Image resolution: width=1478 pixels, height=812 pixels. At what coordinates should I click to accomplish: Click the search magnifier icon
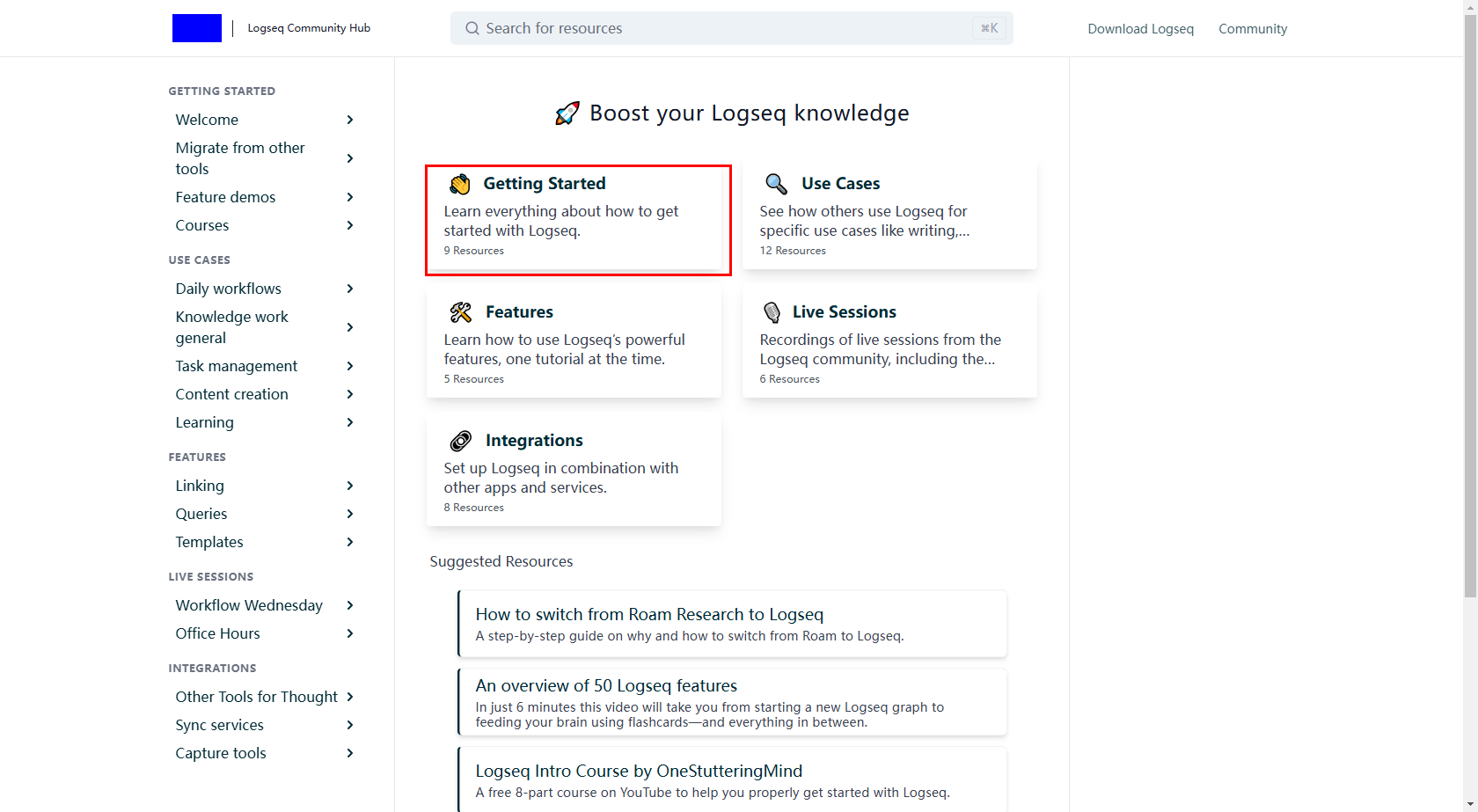point(472,28)
